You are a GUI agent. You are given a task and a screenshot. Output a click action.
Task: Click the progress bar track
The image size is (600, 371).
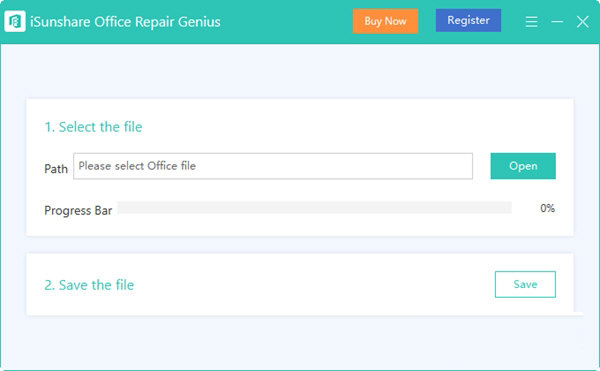[x=315, y=208]
